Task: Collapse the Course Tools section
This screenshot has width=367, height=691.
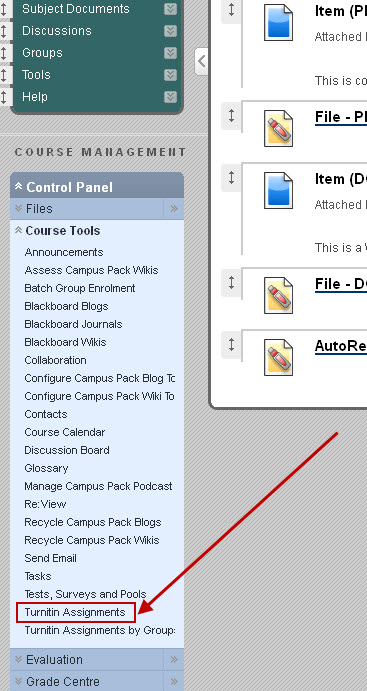Action: click(x=19, y=230)
